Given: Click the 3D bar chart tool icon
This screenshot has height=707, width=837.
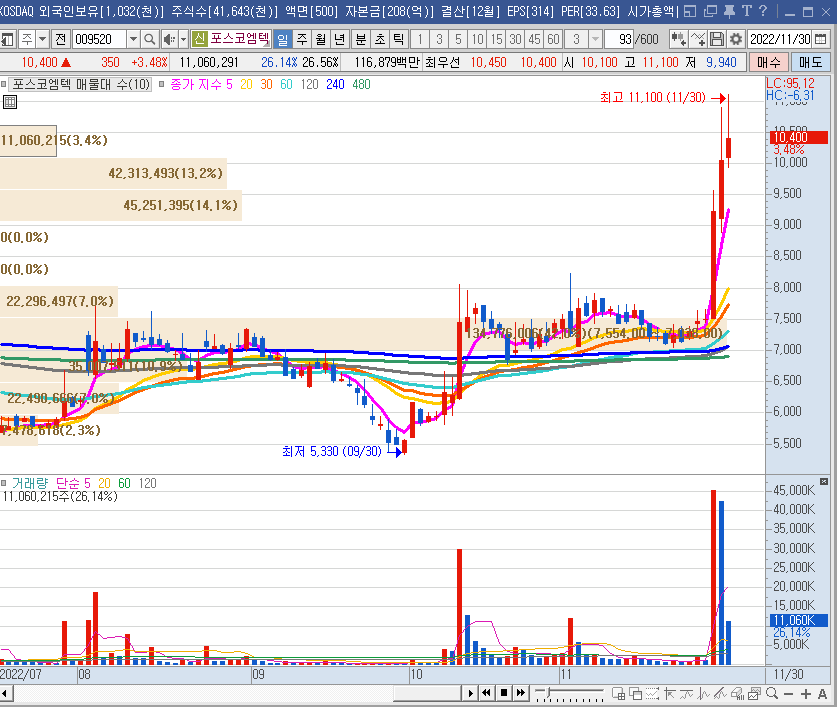Looking at the screenshot, I should click(737, 693).
